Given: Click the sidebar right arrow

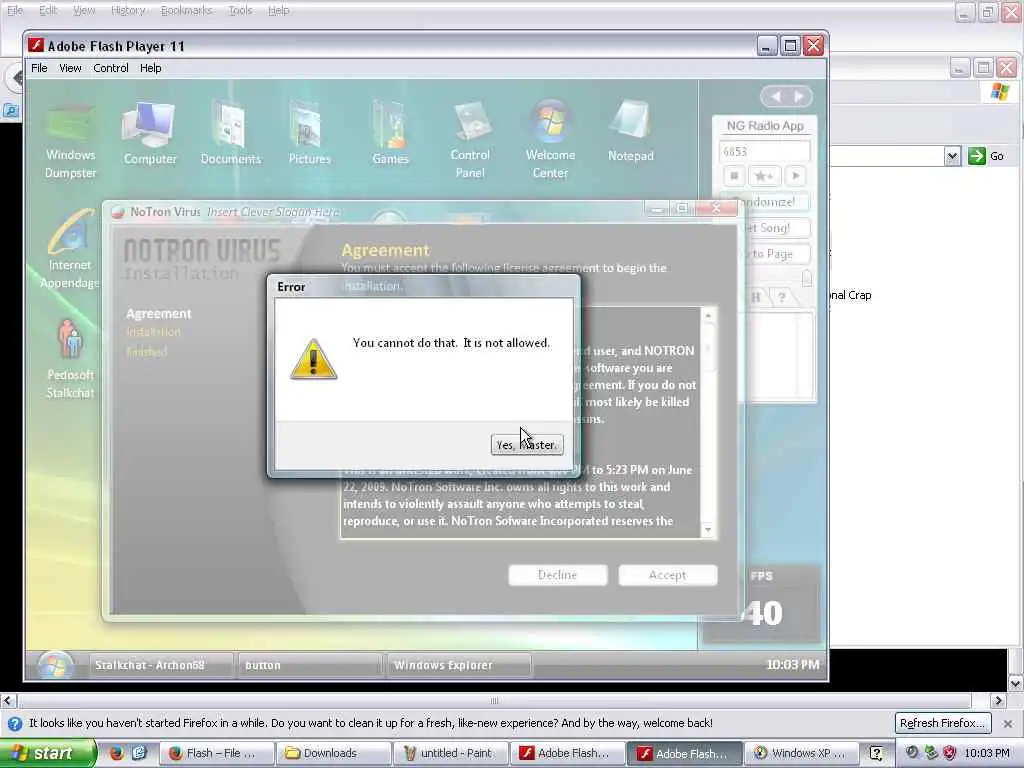Looking at the screenshot, I should [799, 97].
